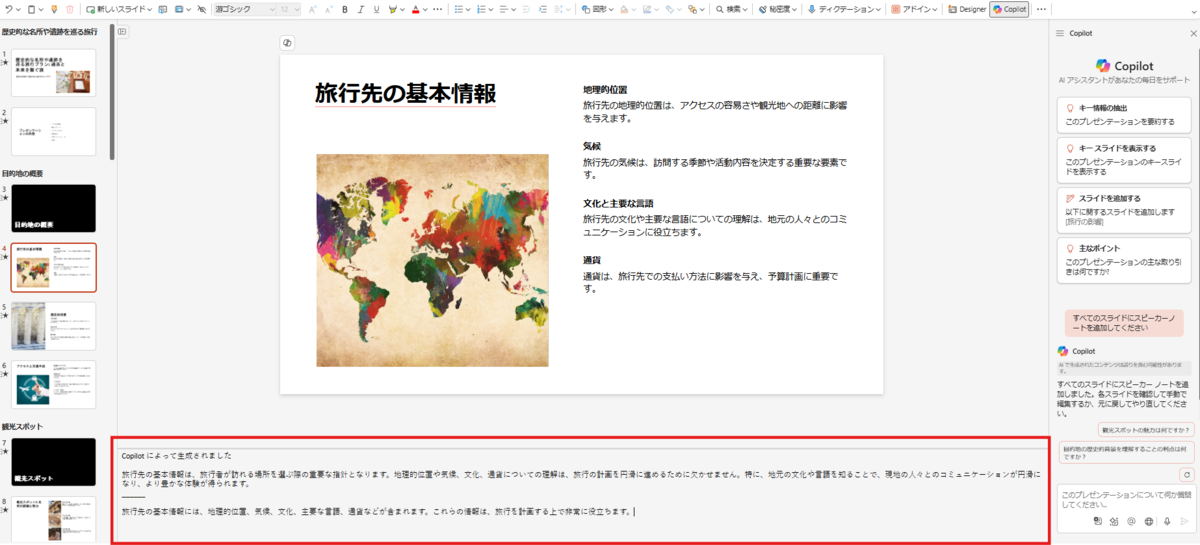
Task: Open the Shapes (図形) dropdown
Action: (597, 9)
